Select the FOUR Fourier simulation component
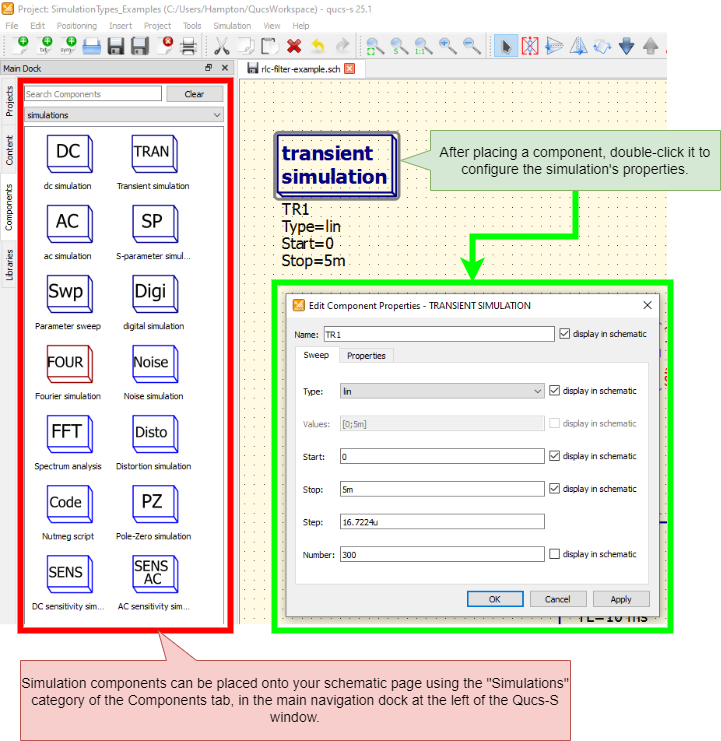 68,372
